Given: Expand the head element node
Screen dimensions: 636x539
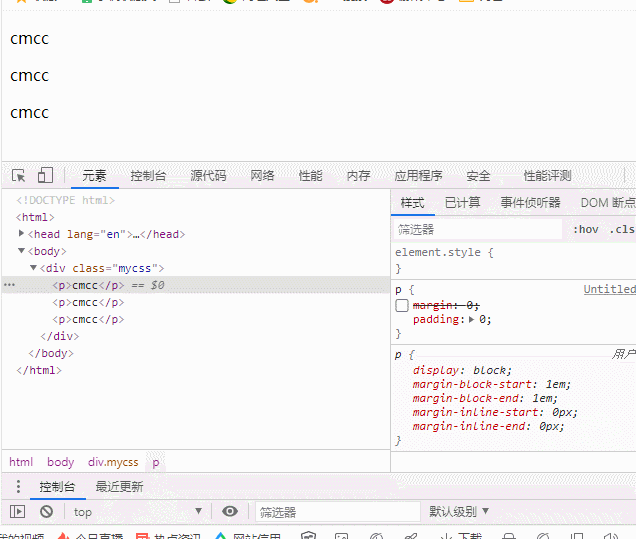Looking at the screenshot, I should pyautogui.click(x=21, y=233).
